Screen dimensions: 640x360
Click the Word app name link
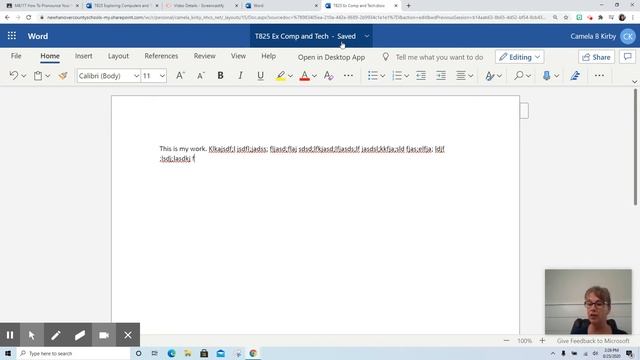38,36
